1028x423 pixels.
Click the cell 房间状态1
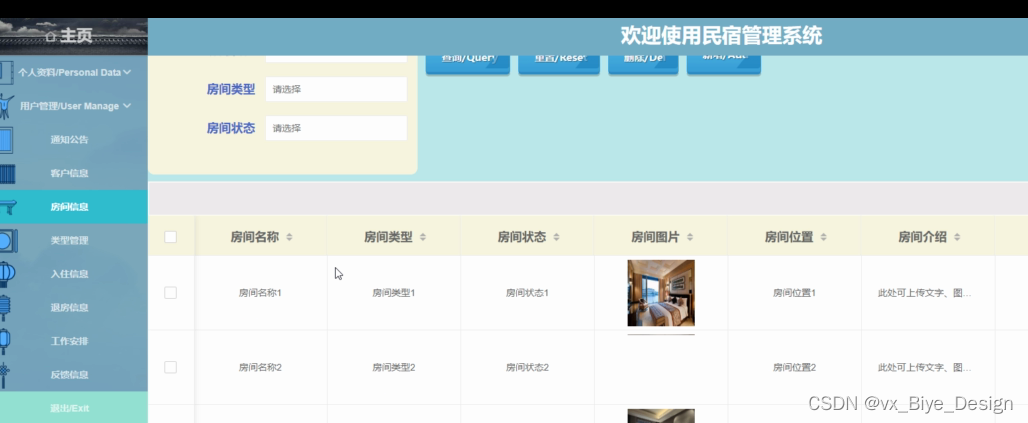point(527,293)
